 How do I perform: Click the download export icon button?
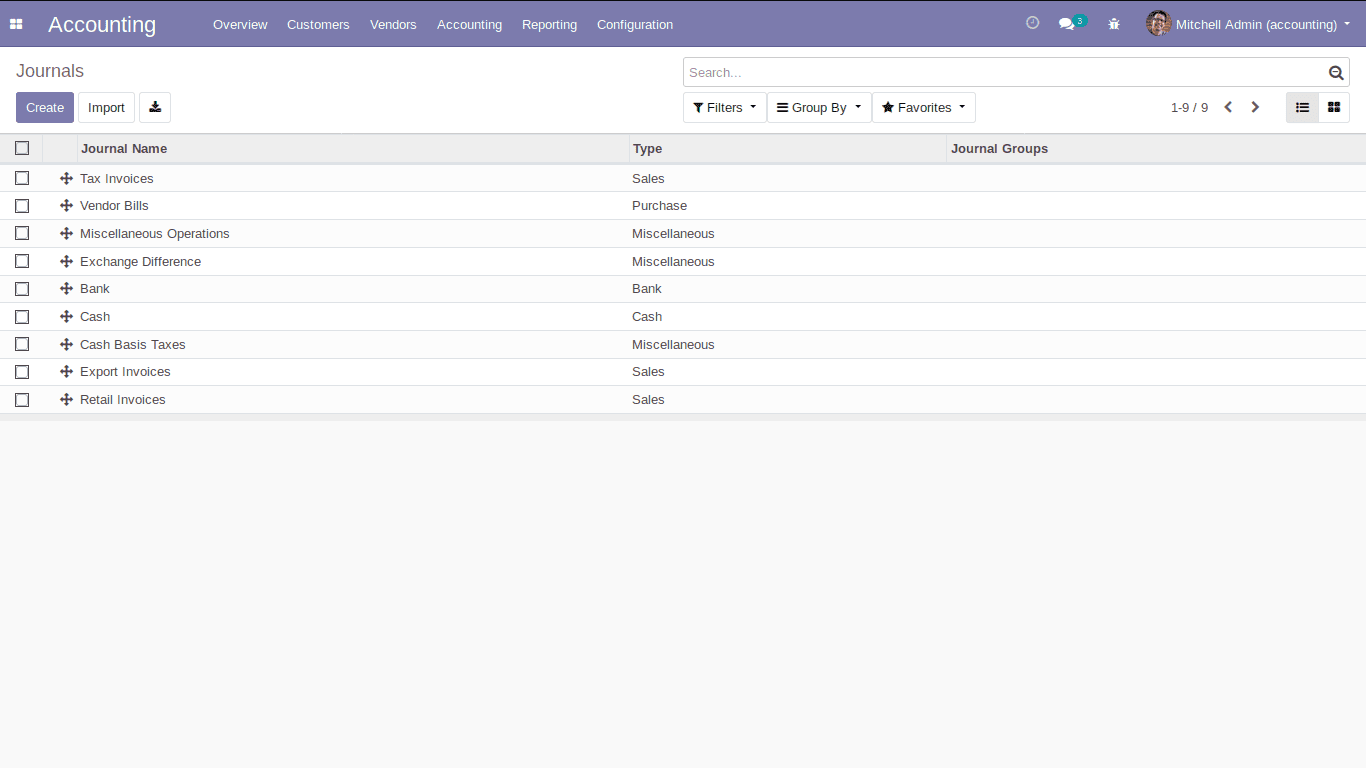pyautogui.click(x=155, y=107)
